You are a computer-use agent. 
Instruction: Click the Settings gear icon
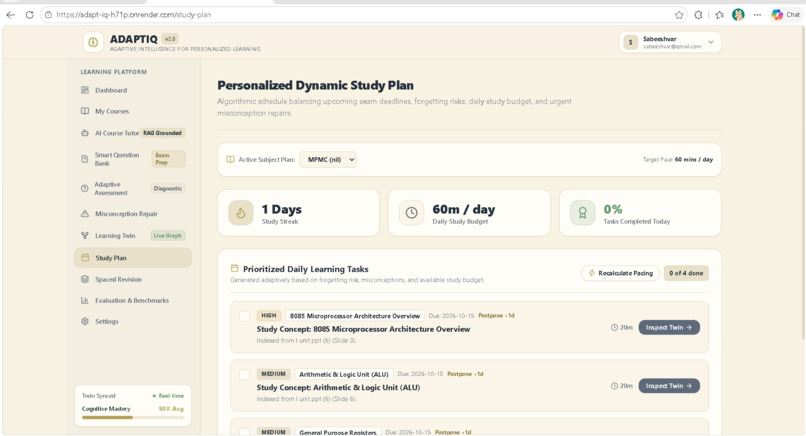tap(85, 321)
